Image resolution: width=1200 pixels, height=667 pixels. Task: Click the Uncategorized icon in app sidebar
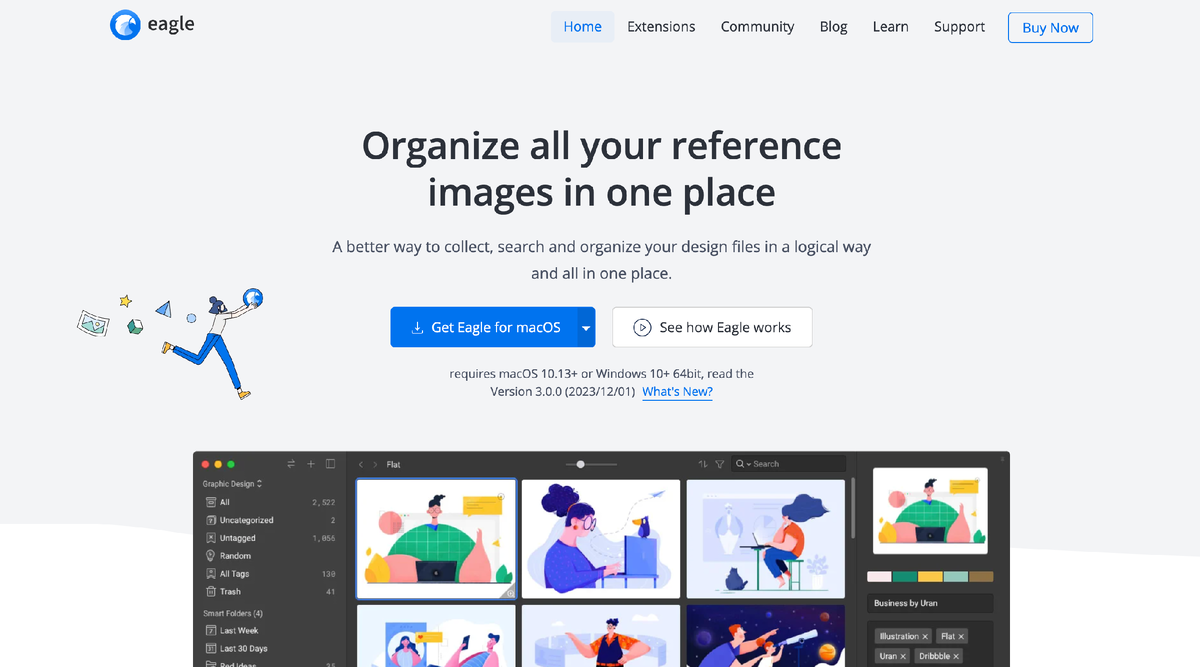point(210,520)
